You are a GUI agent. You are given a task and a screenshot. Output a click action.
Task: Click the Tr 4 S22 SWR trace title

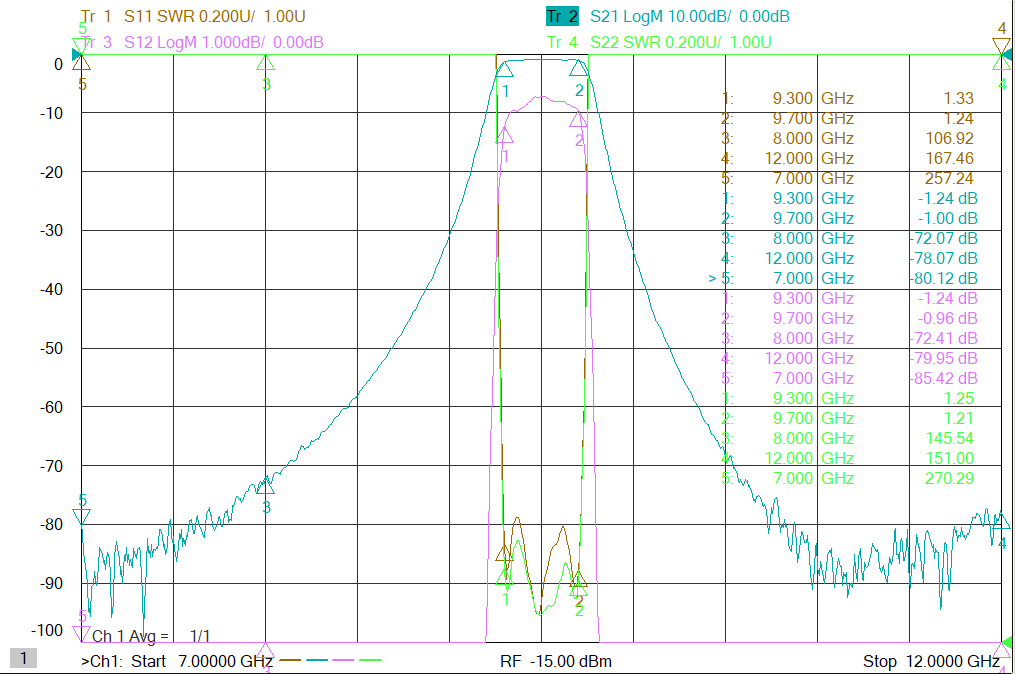659,42
